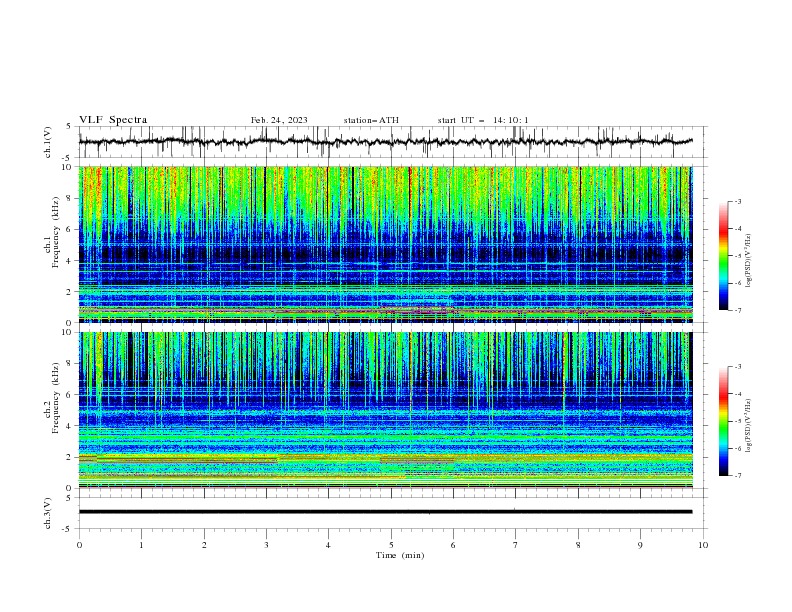Viewport: 792px width, 612px height.
Task: Click the "ch.1(V)" waveform axis label
Action: [48, 142]
